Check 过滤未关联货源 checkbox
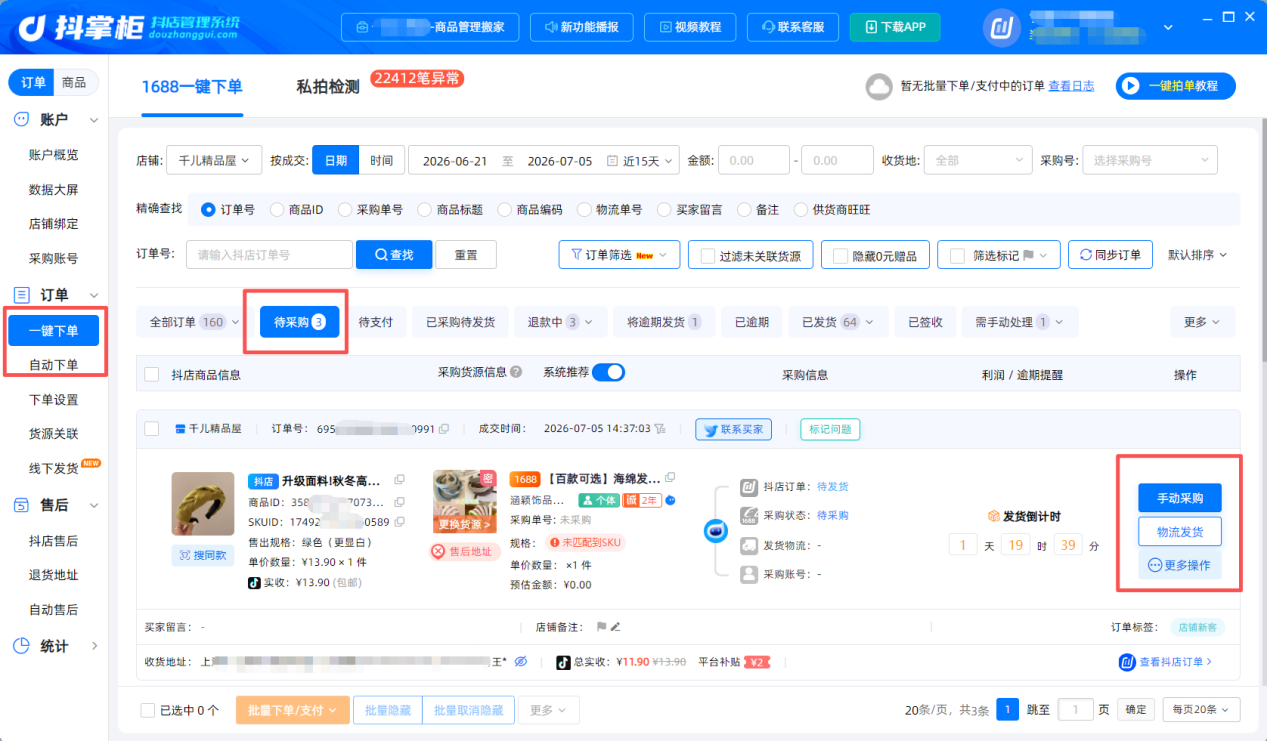 (x=708, y=256)
